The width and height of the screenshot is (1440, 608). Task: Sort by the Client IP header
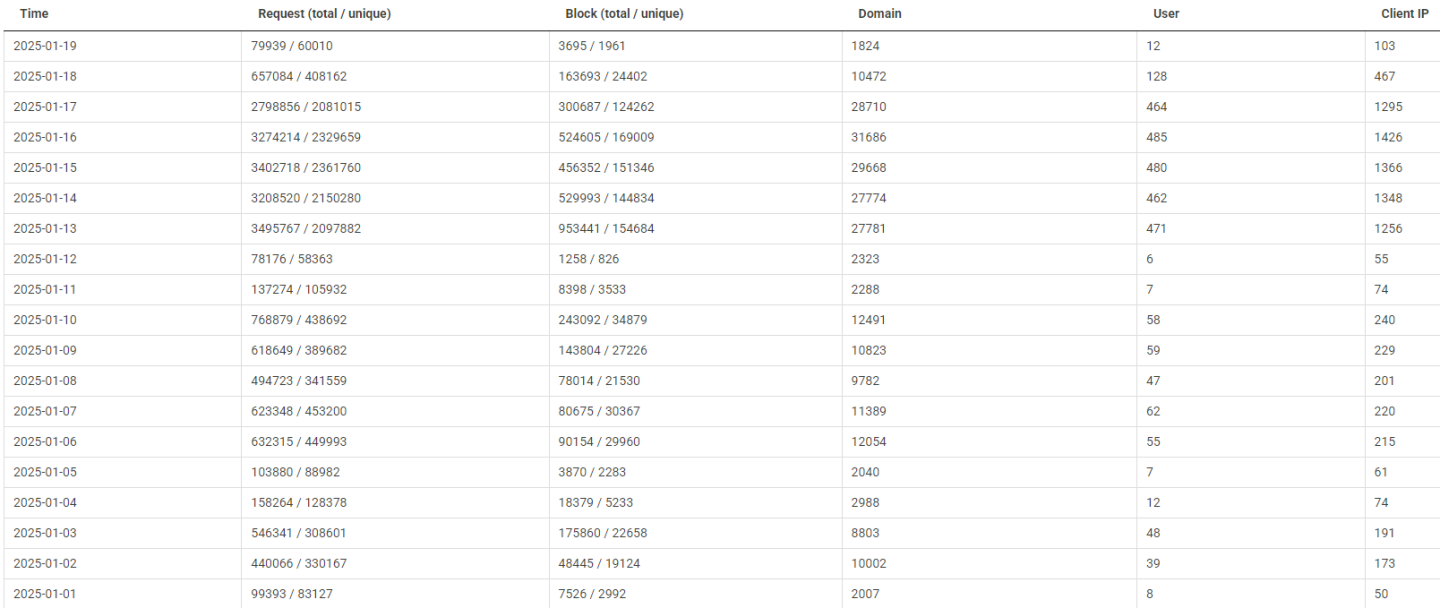pos(1404,14)
